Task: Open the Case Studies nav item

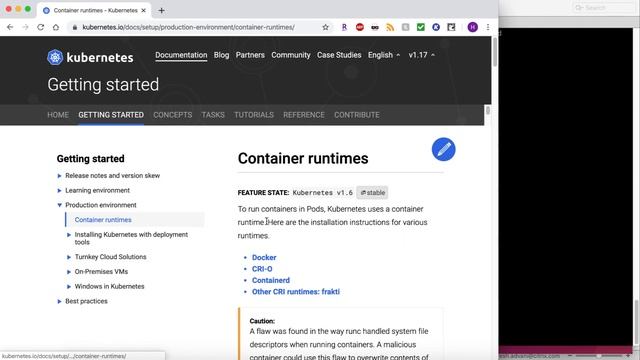Action: pyautogui.click(x=339, y=55)
